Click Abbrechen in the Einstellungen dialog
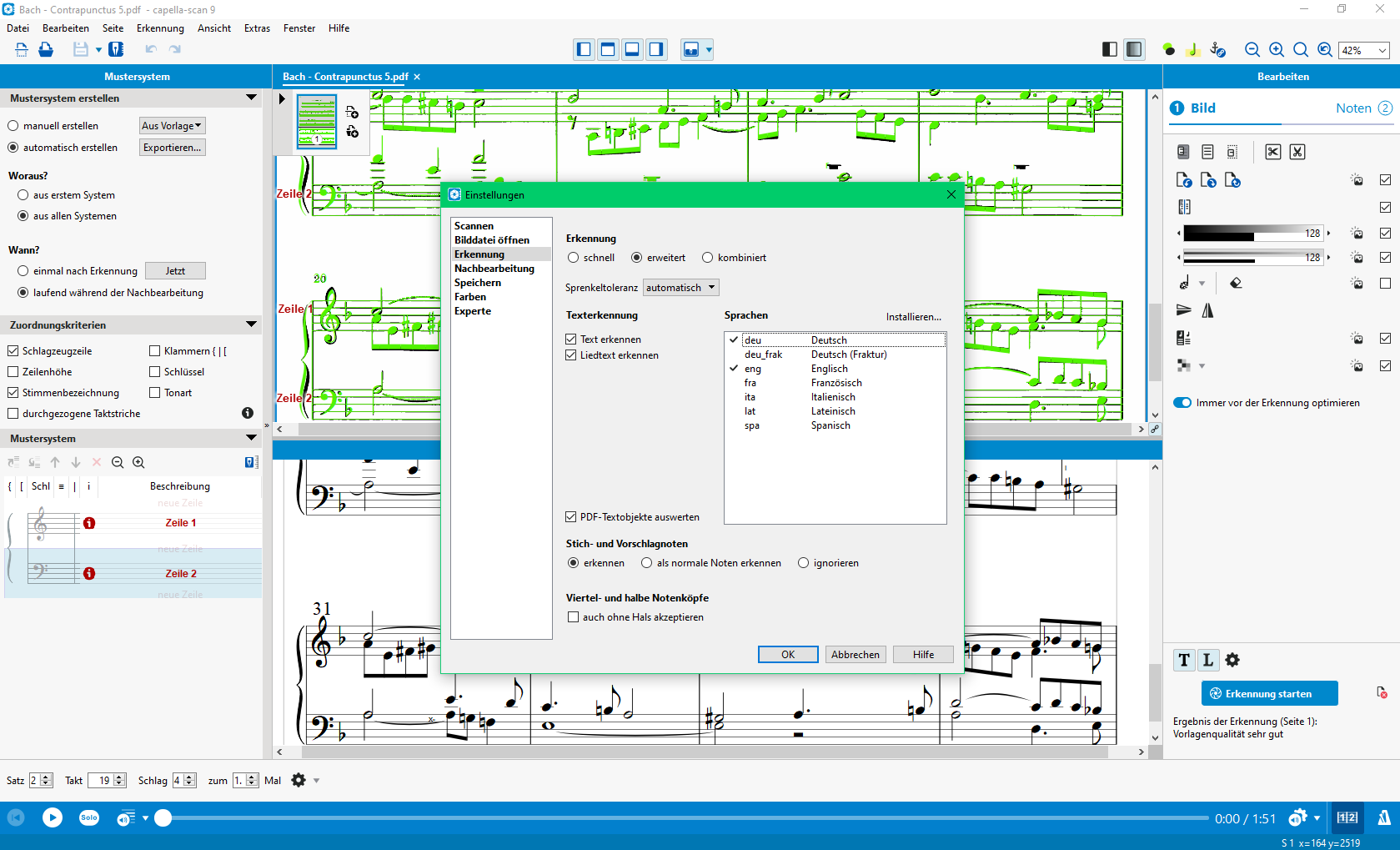The image size is (1400, 850). 856,655
